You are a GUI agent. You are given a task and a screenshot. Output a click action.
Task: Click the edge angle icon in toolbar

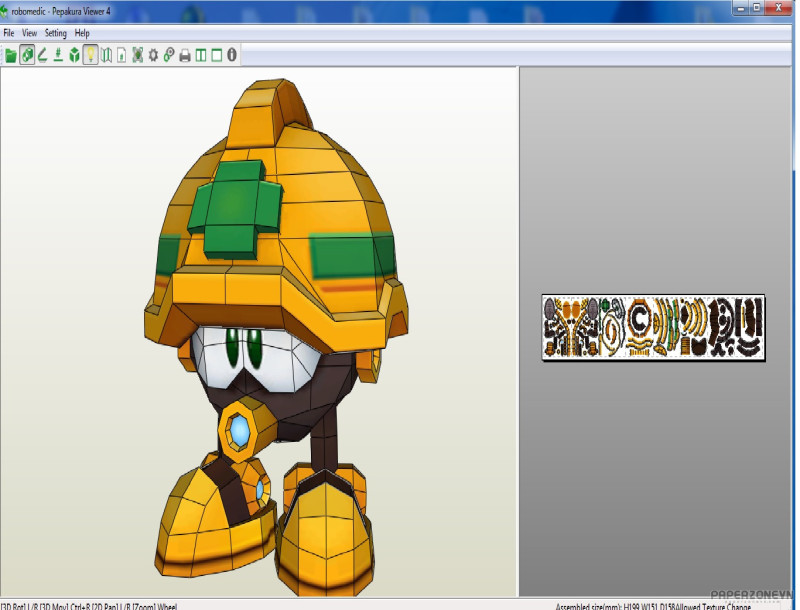click(x=43, y=55)
